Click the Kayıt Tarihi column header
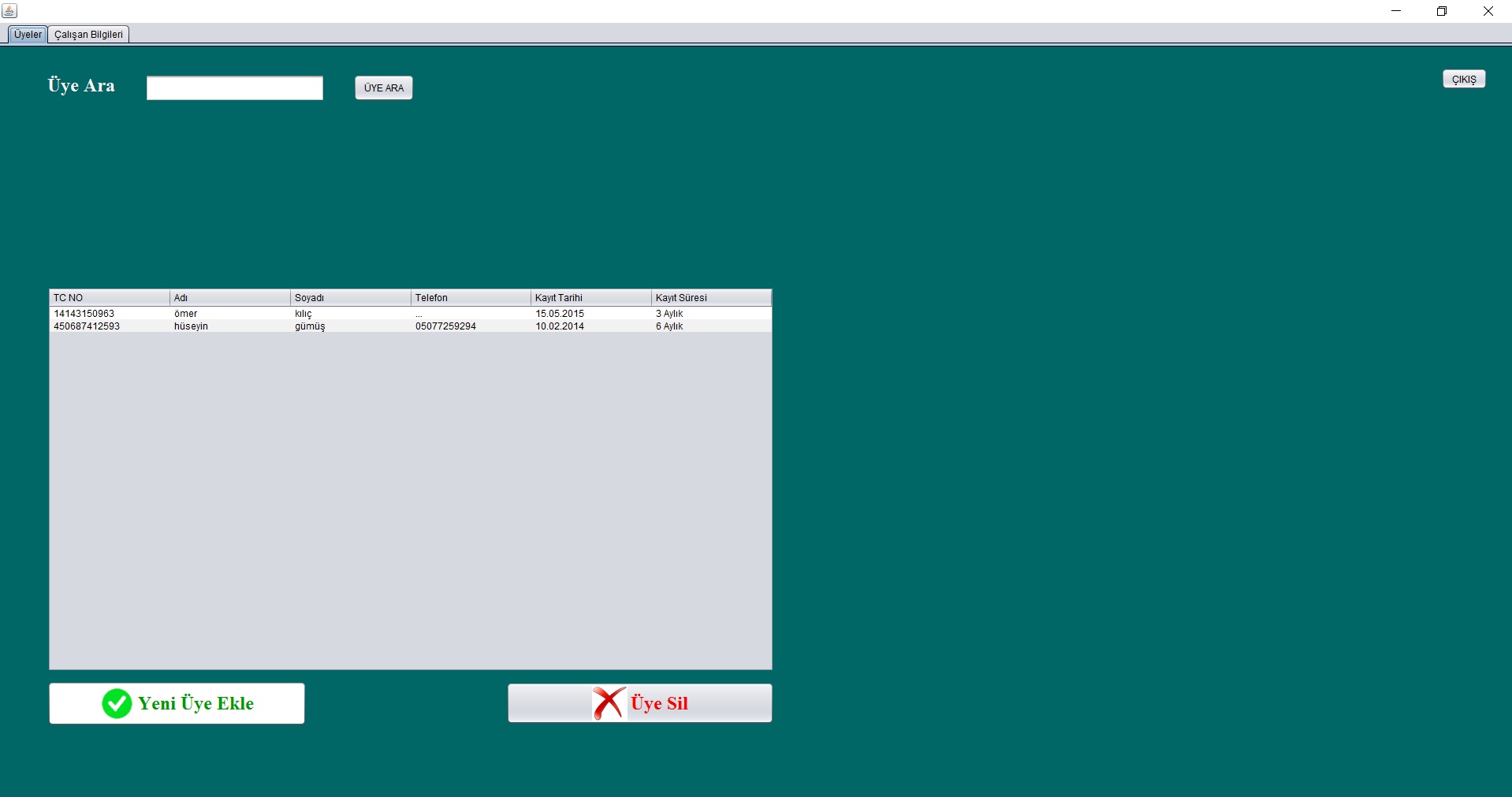Viewport: 1512px width, 797px height. [590, 298]
